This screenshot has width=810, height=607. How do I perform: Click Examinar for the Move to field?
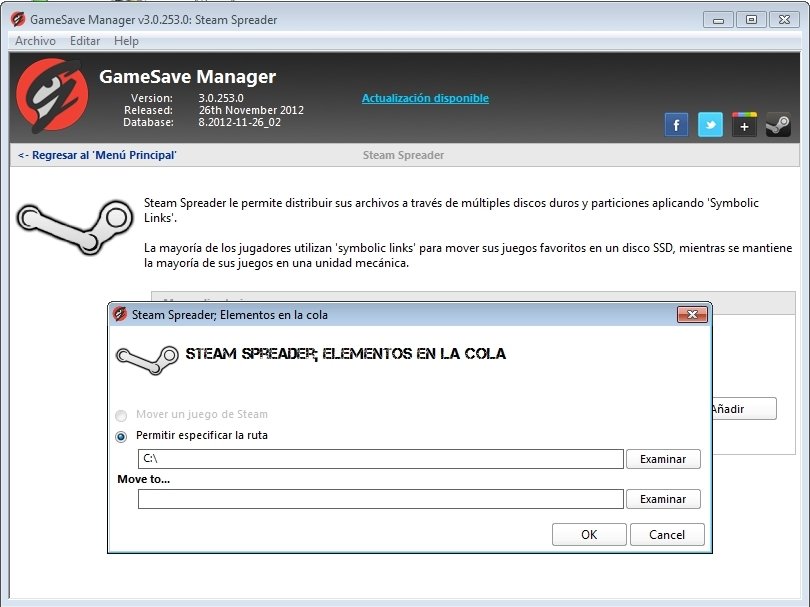[x=663, y=499]
